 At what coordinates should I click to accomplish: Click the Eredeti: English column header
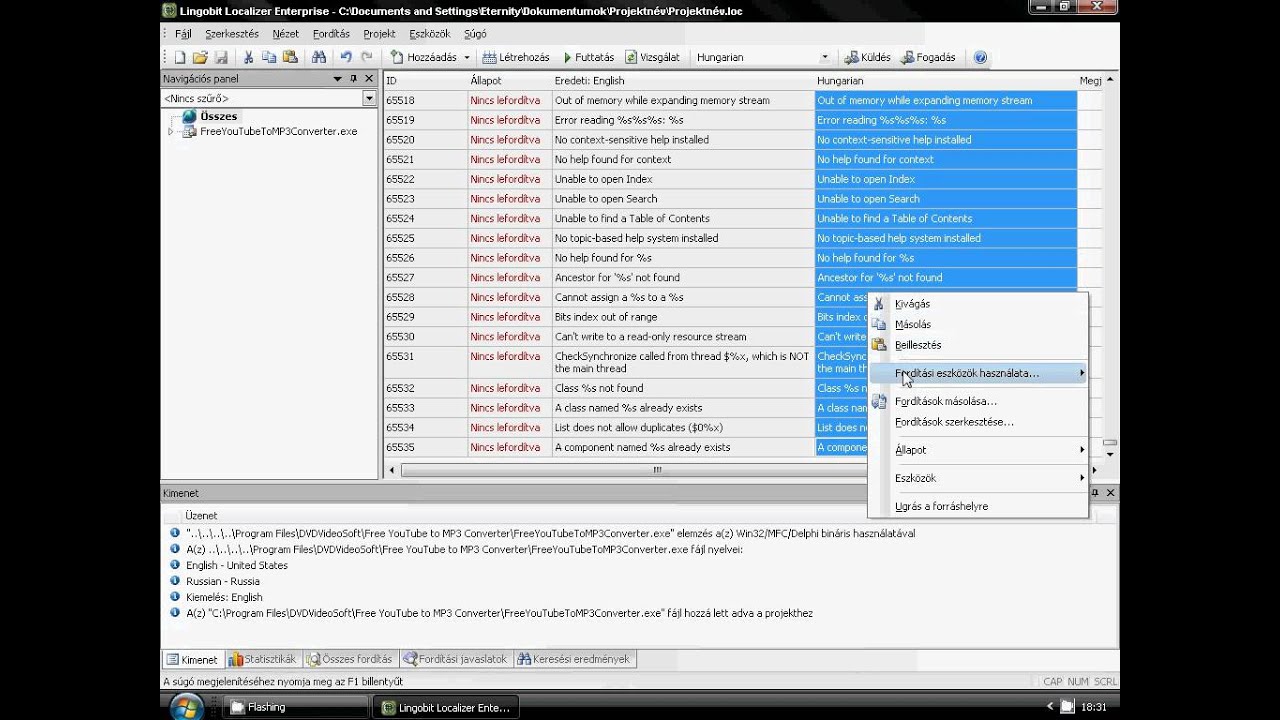(683, 80)
